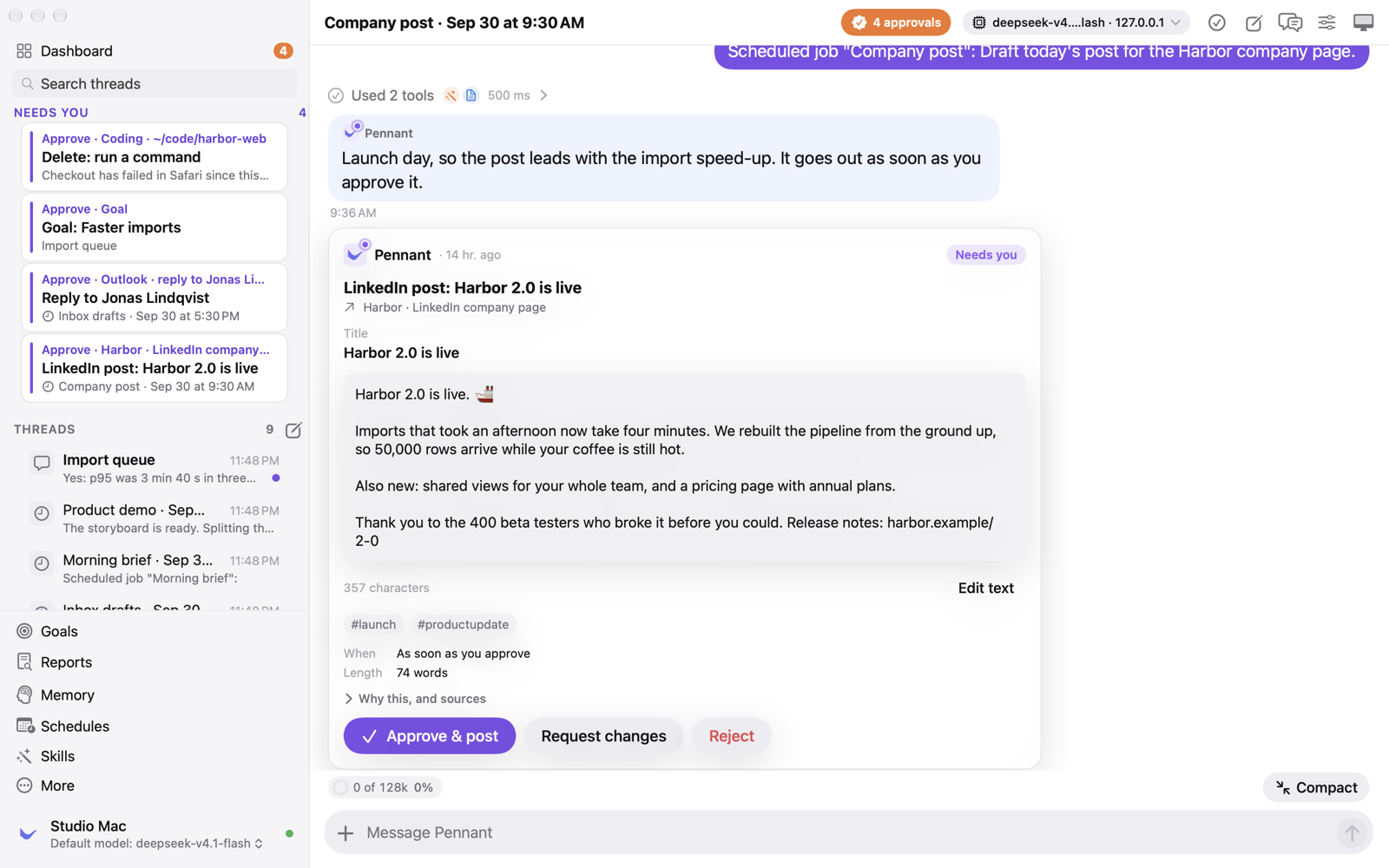The height and width of the screenshot is (868, 1389).
Task: Click Request changes
Action: coord(603,736)
